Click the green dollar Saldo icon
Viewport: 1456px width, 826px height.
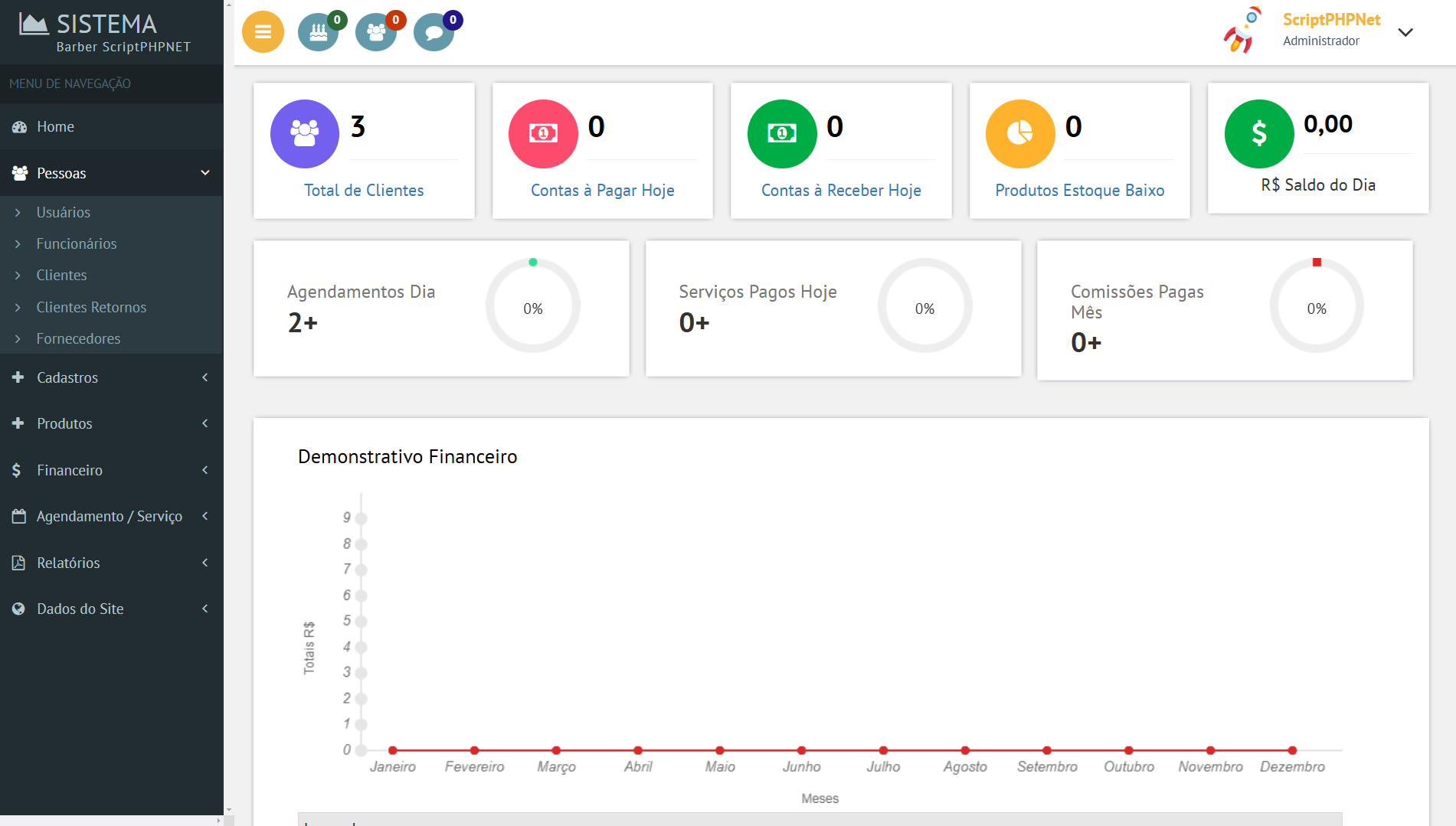[x=1259, y=134]
